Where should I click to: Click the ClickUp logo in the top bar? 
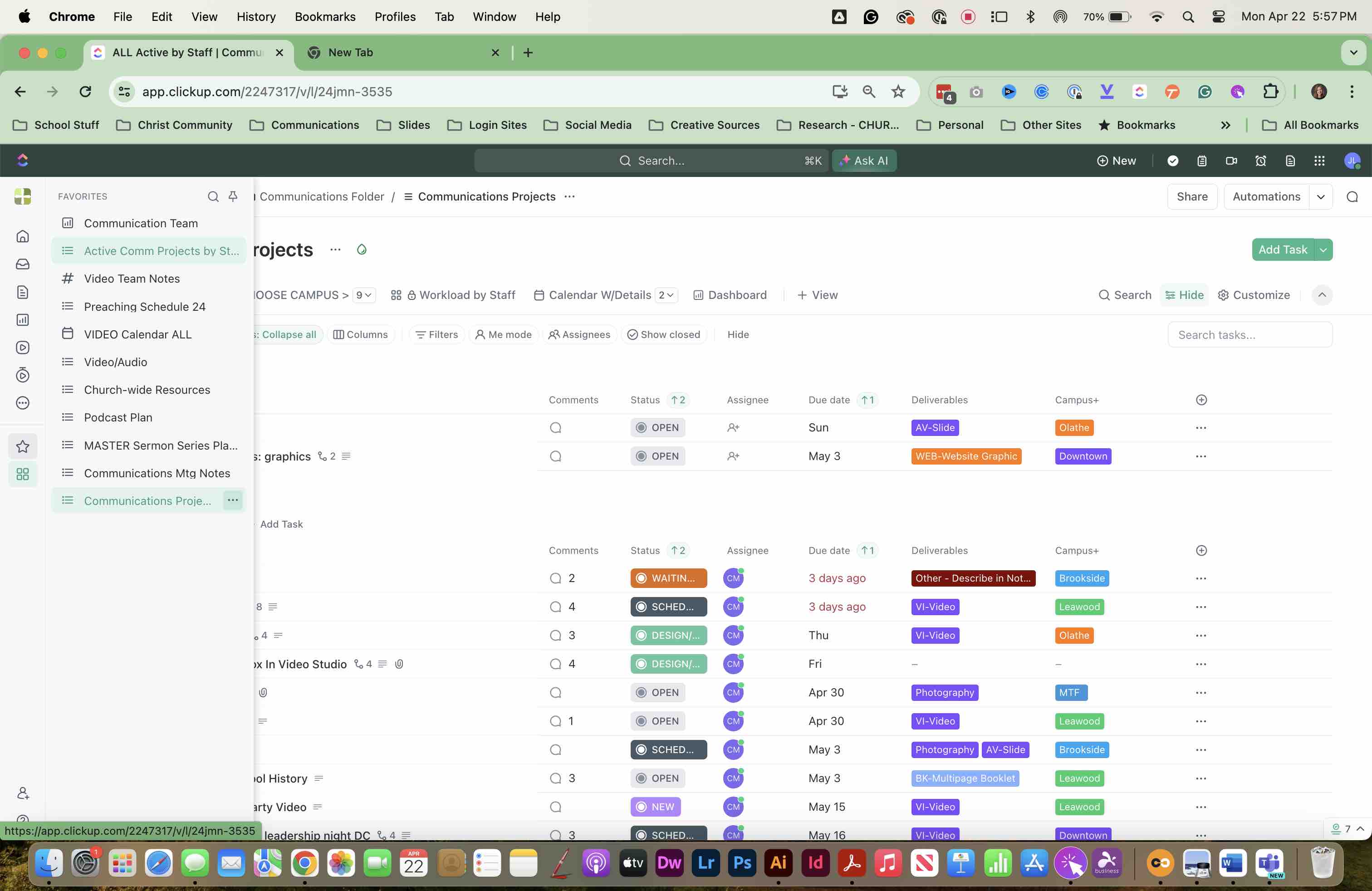(23, 160)
